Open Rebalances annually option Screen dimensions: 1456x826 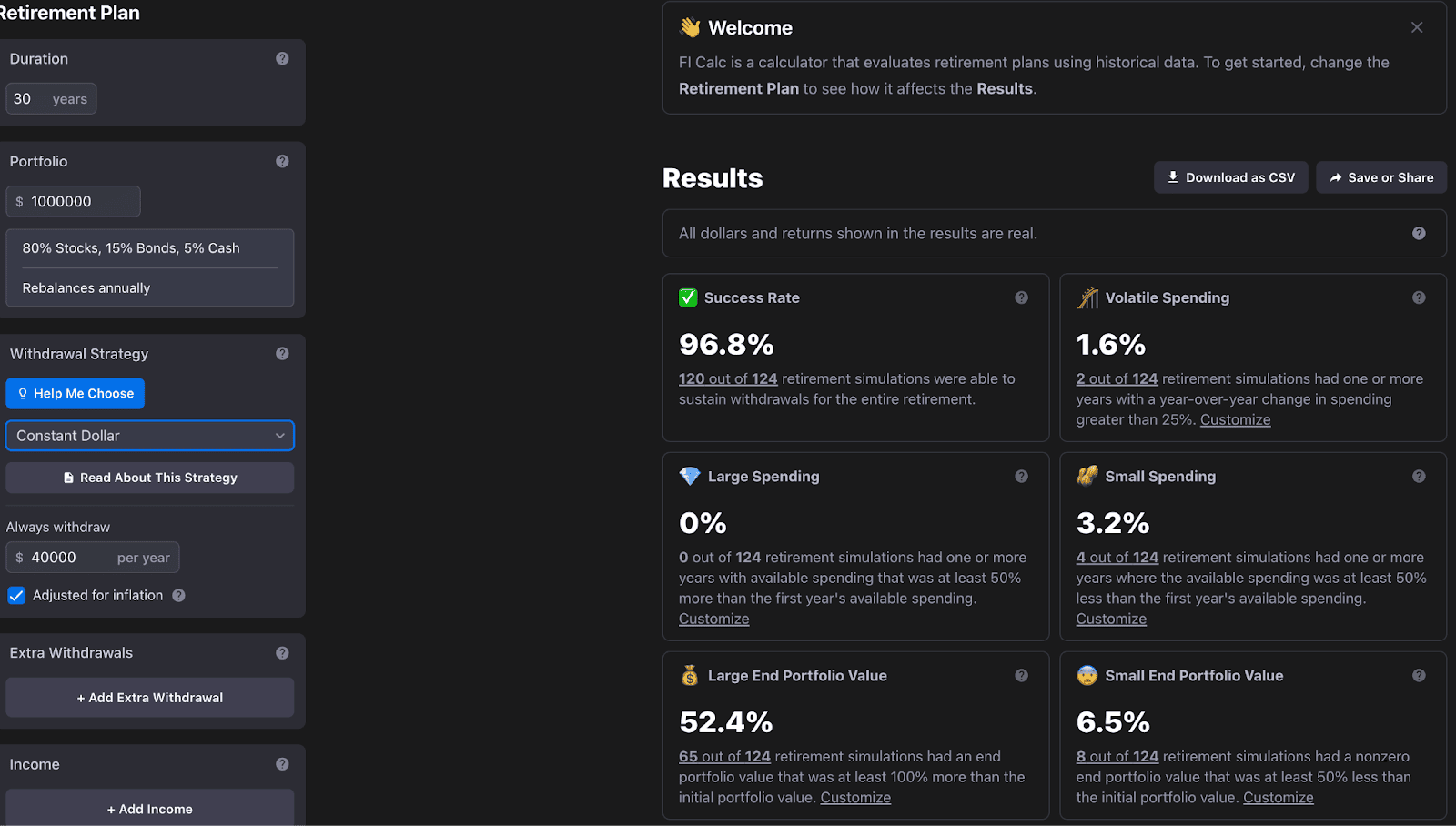(x=150, y=287)
